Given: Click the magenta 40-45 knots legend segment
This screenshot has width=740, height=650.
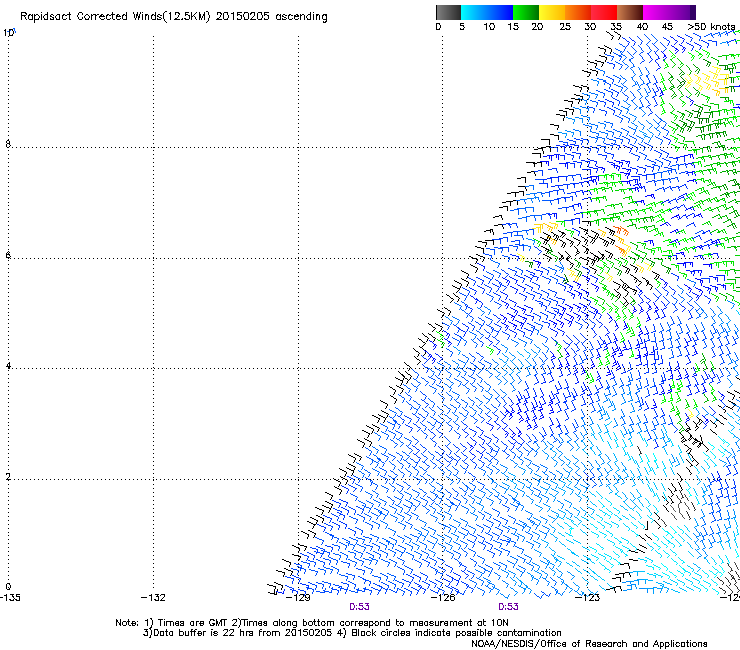Looking at the screenshot, I should (x=656, y=12).
